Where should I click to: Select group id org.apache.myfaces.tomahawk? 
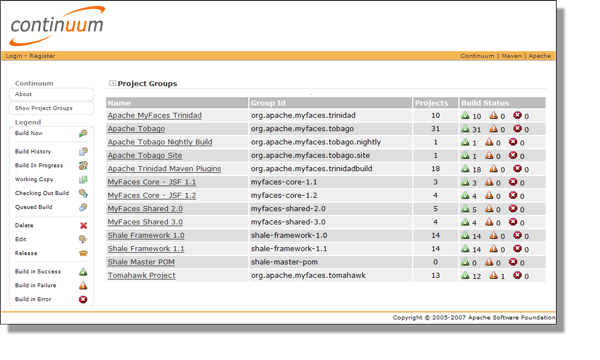[x=308, y=275]
